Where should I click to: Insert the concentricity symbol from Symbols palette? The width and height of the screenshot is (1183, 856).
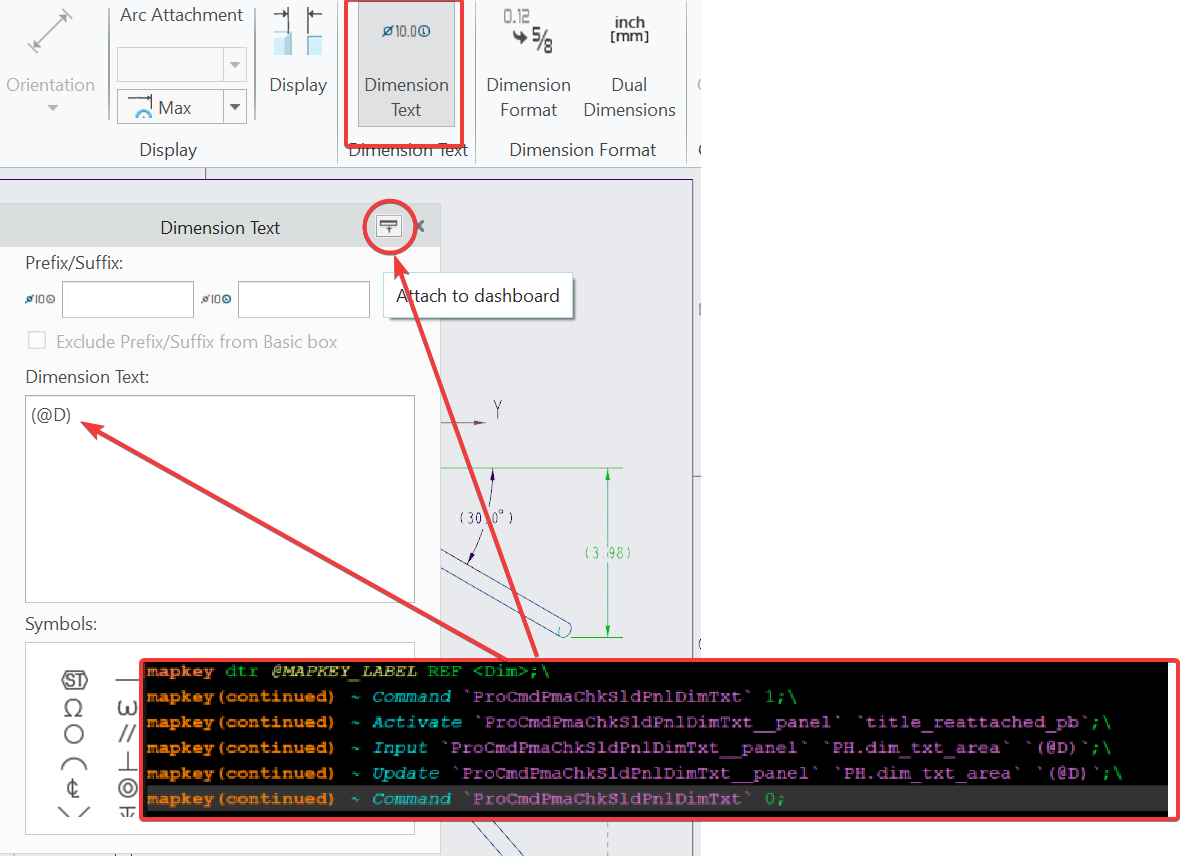click(129, 788)
